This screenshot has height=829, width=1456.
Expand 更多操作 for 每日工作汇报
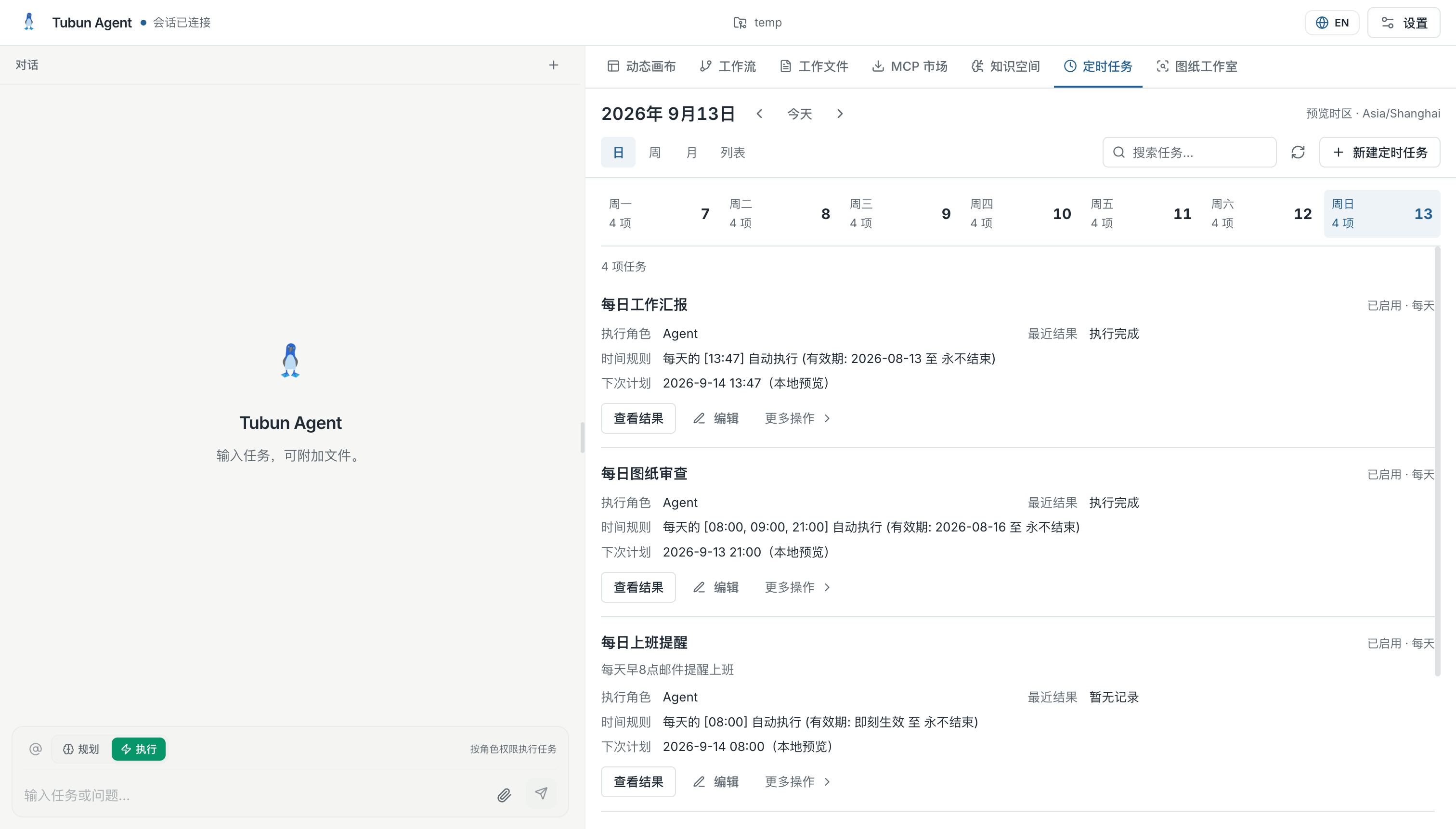pos(798,418)
